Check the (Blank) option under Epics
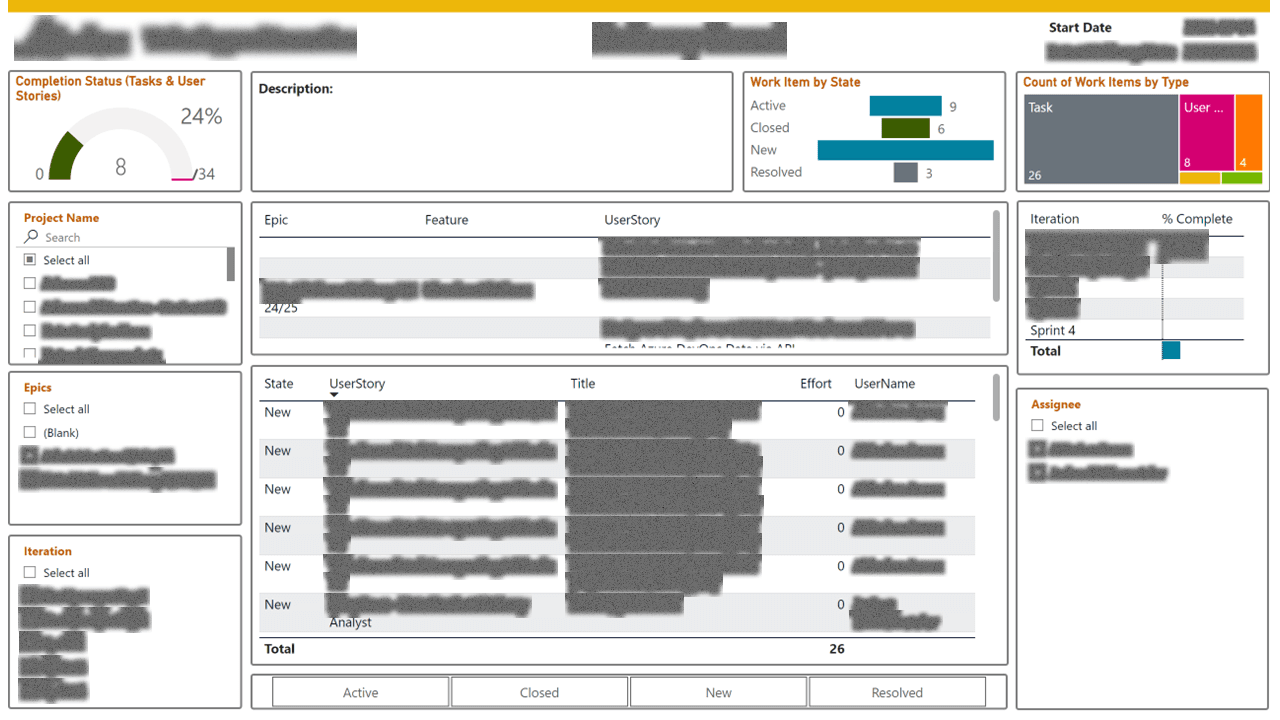1280x720 pixels. point(31,431)
